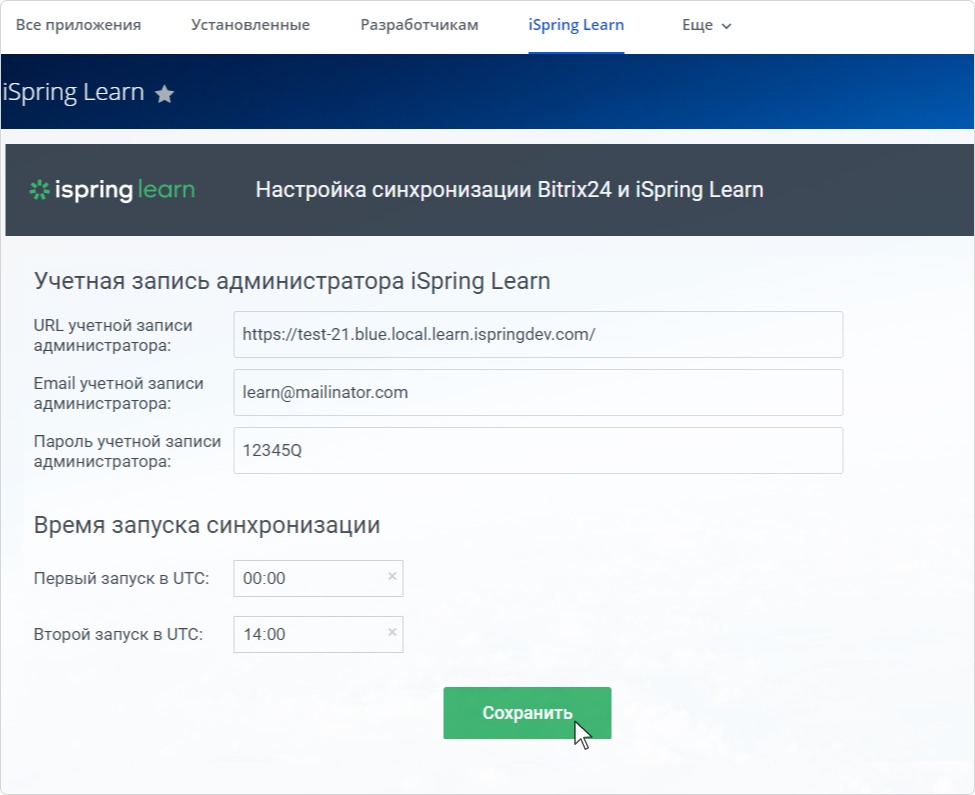This screenshot has height=795, width=975.
Task: Click the 'URL учетной записи администратора:' label
Action: (x=113, y=335)
